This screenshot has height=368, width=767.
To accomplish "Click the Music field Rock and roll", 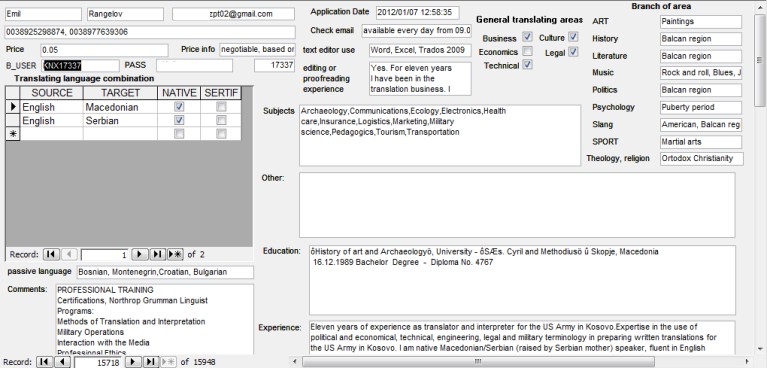I will pyautogui.click(x=700, y=73).
